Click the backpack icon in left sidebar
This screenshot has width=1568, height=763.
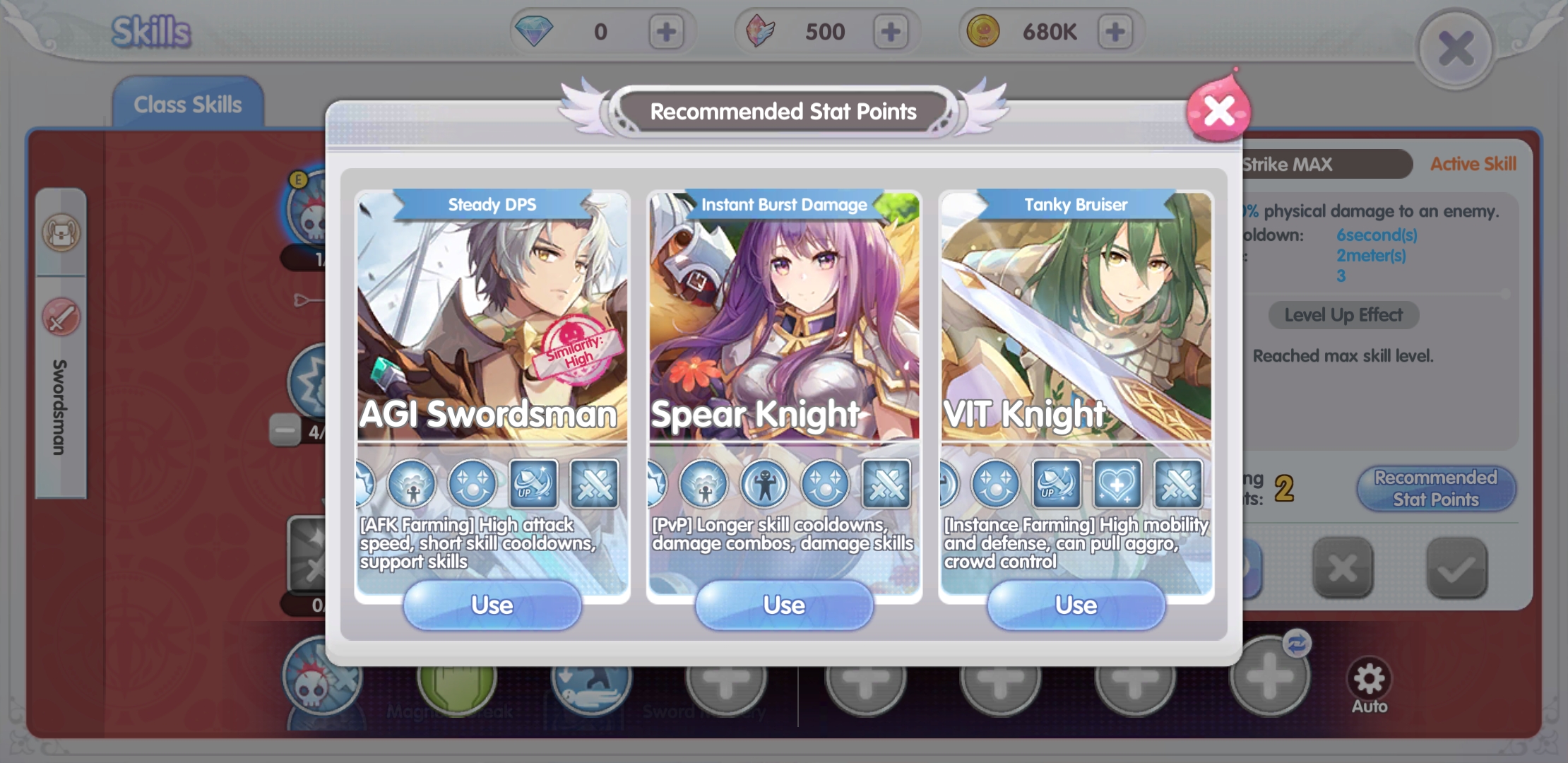tap(61, 232)
